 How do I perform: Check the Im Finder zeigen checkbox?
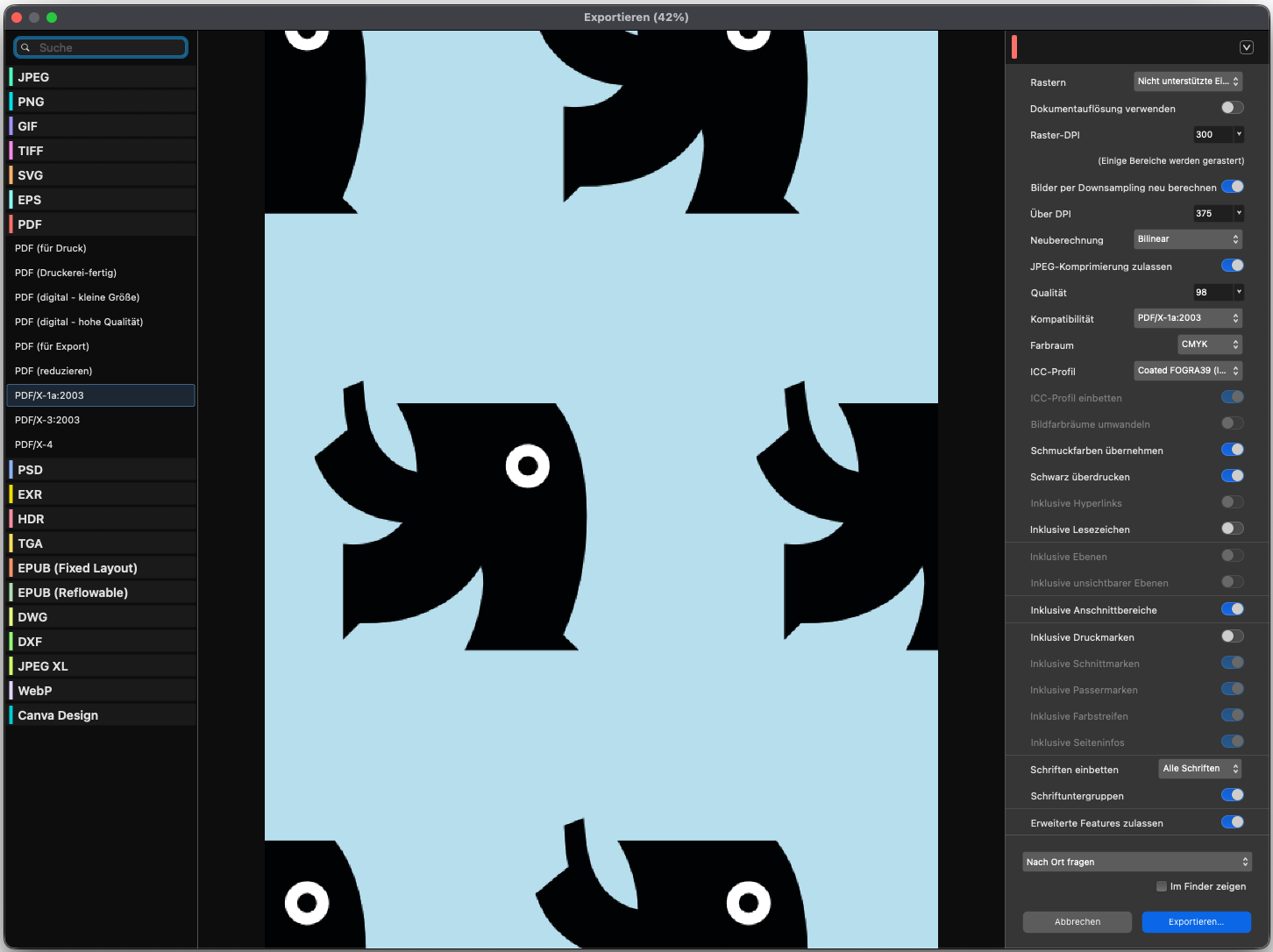[x=1162, y=886]
